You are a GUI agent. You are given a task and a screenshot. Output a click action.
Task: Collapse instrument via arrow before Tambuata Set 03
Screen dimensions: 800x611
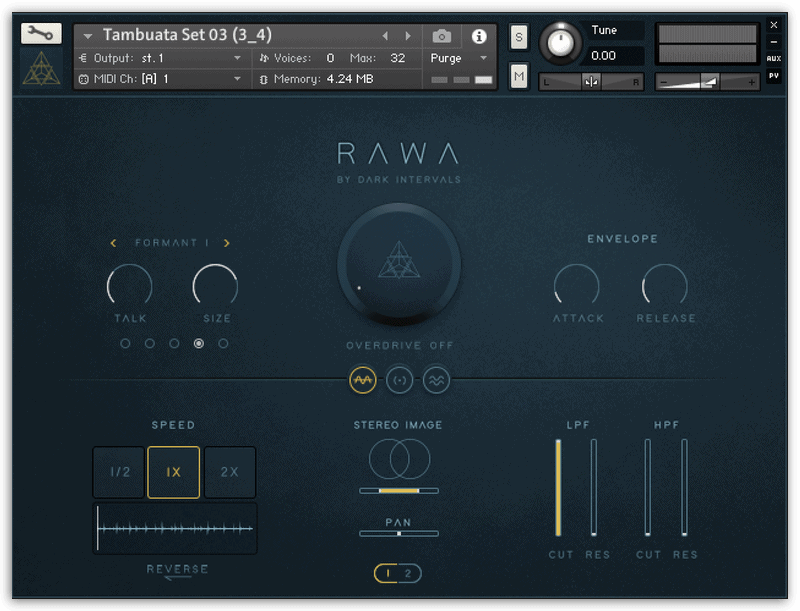click(x=87, y=36)
